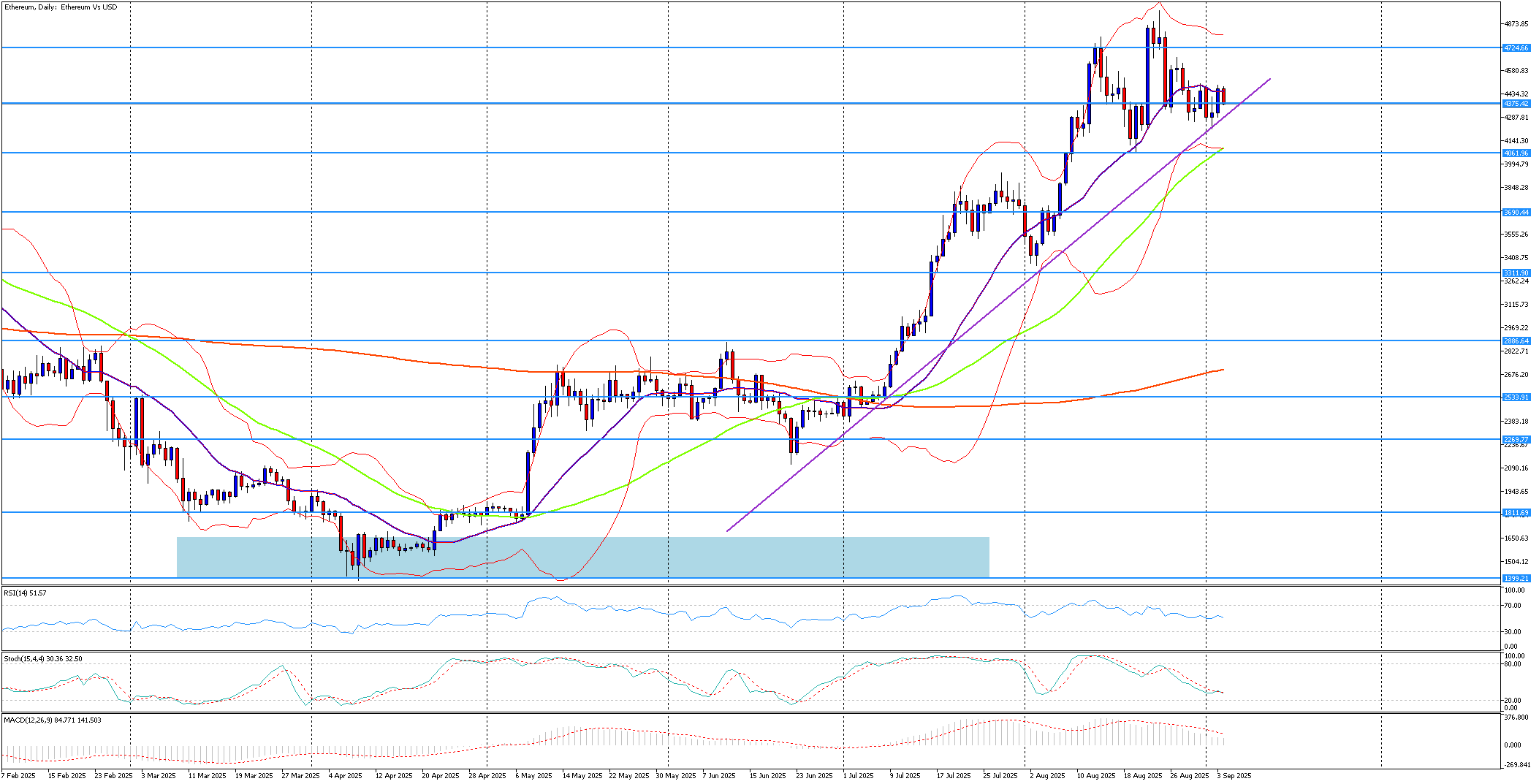Viewport: 1539px width, 784px height.
Task: Click the MACD(12,26,9) indicator label
Action: (x=52, y=720)
